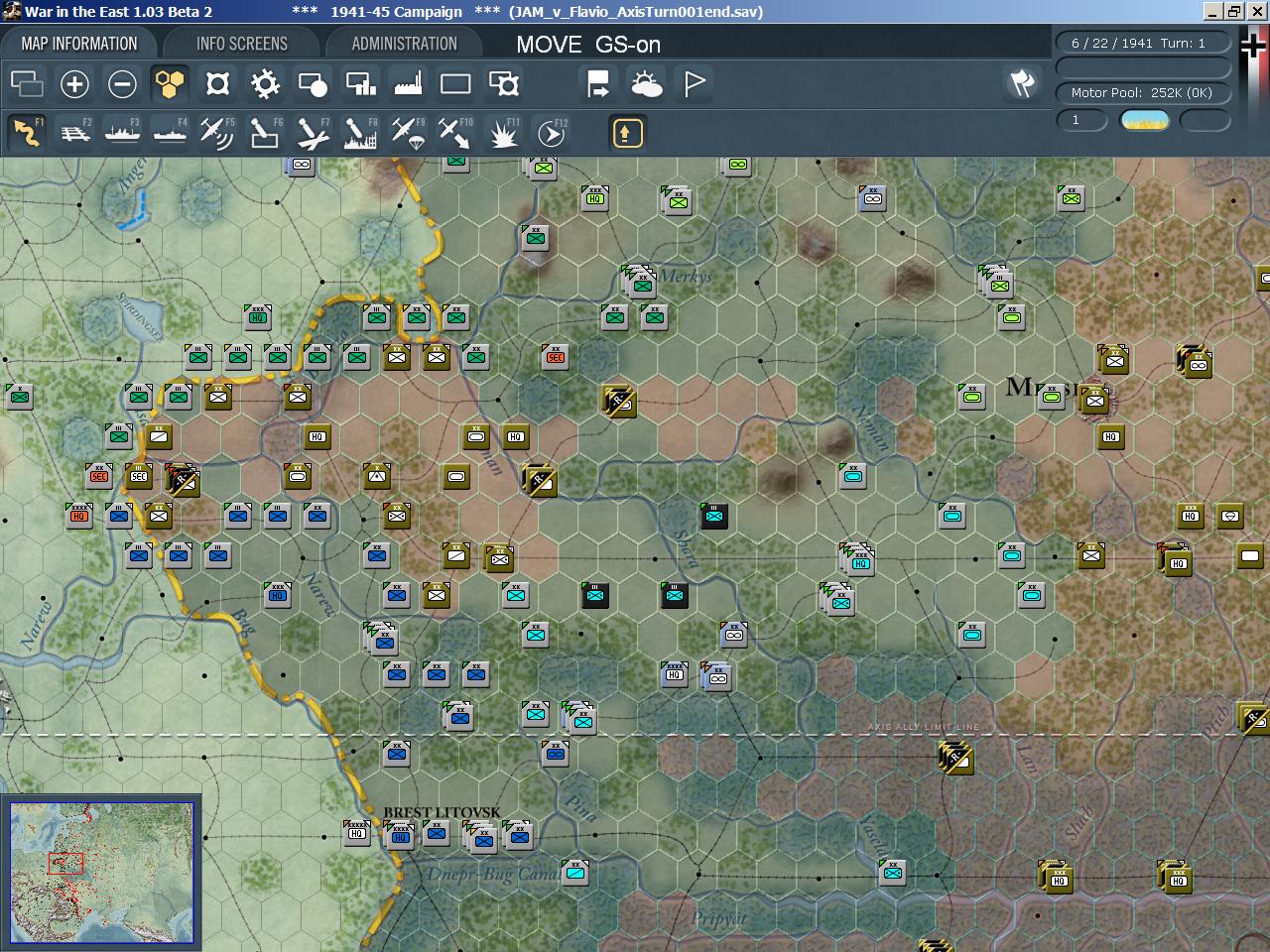
Task: Switch to the Map Information tab
Action: 79,44
